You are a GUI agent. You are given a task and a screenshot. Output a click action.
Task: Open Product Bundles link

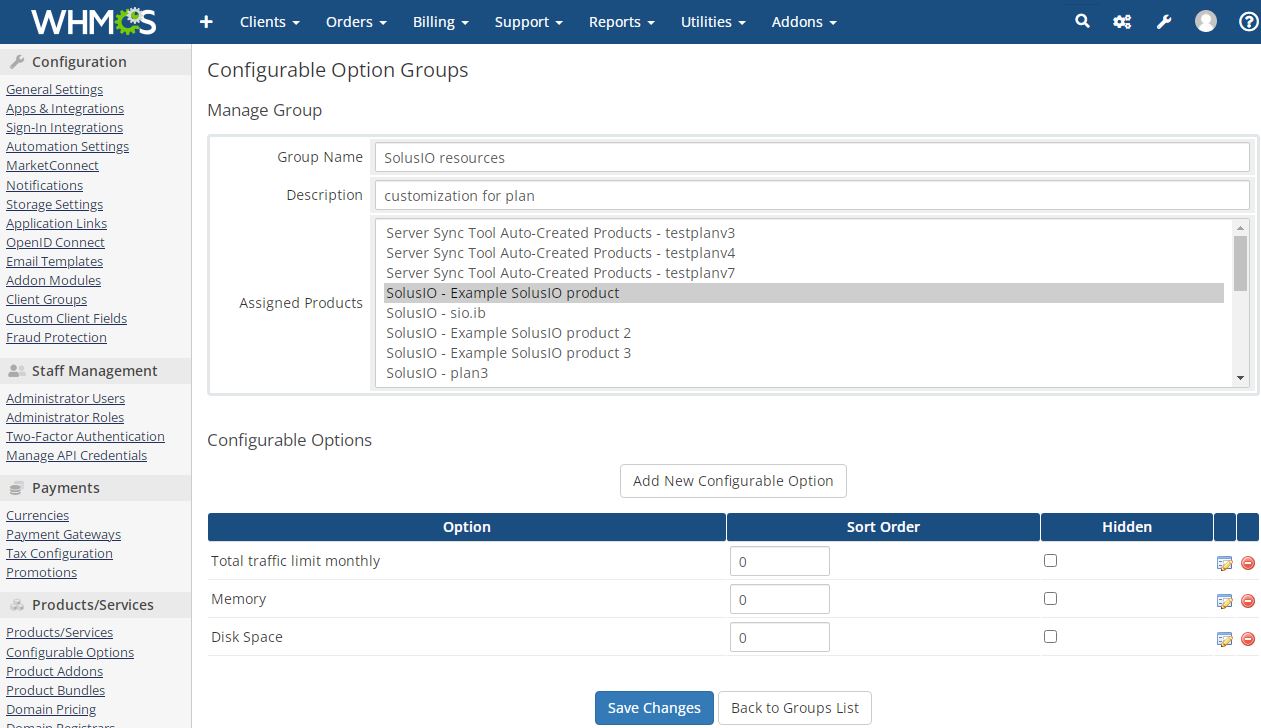click(x=55, y=690)
